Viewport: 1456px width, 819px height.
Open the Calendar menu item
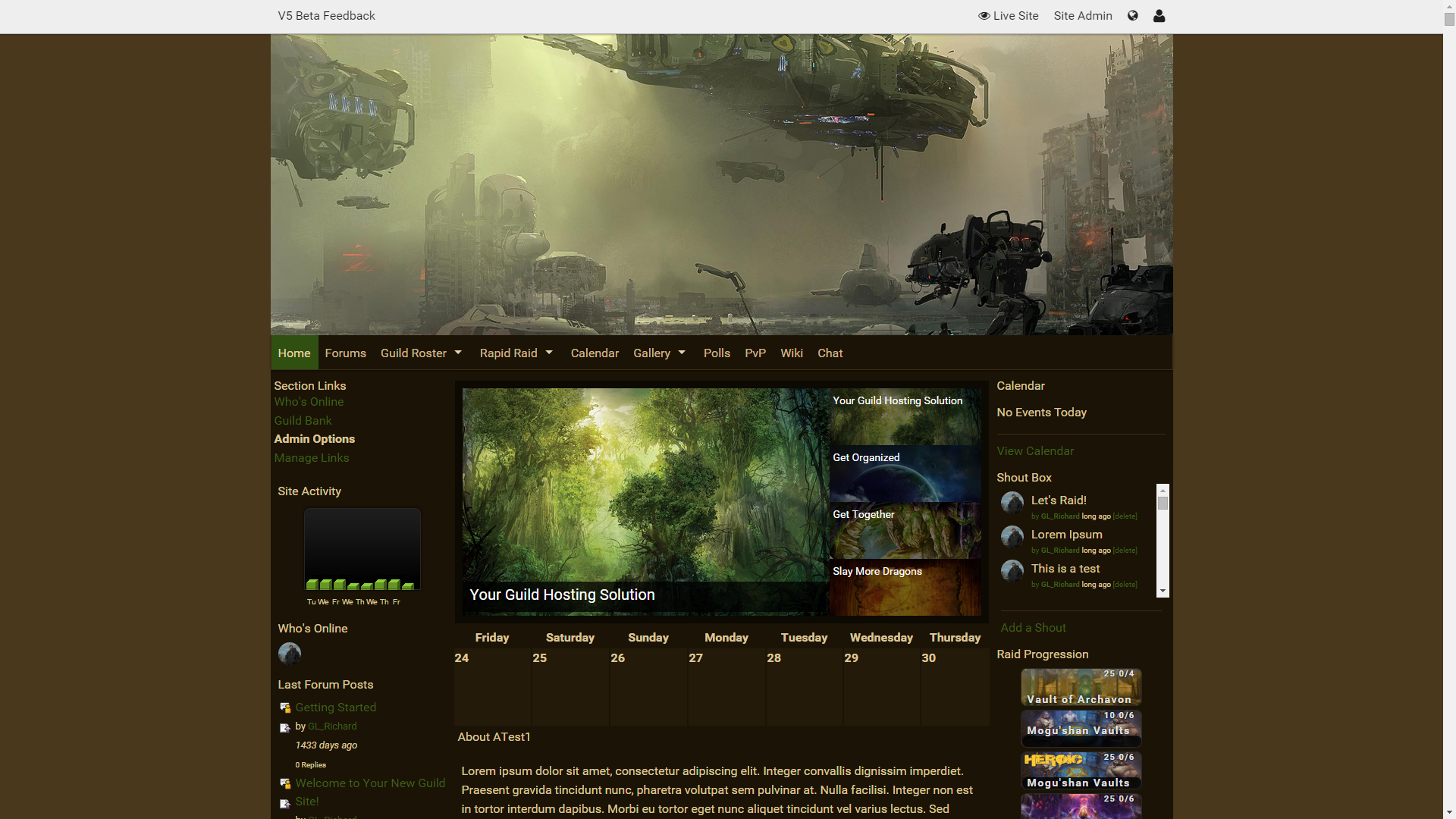pyautogui.click(x=595, y=353)
